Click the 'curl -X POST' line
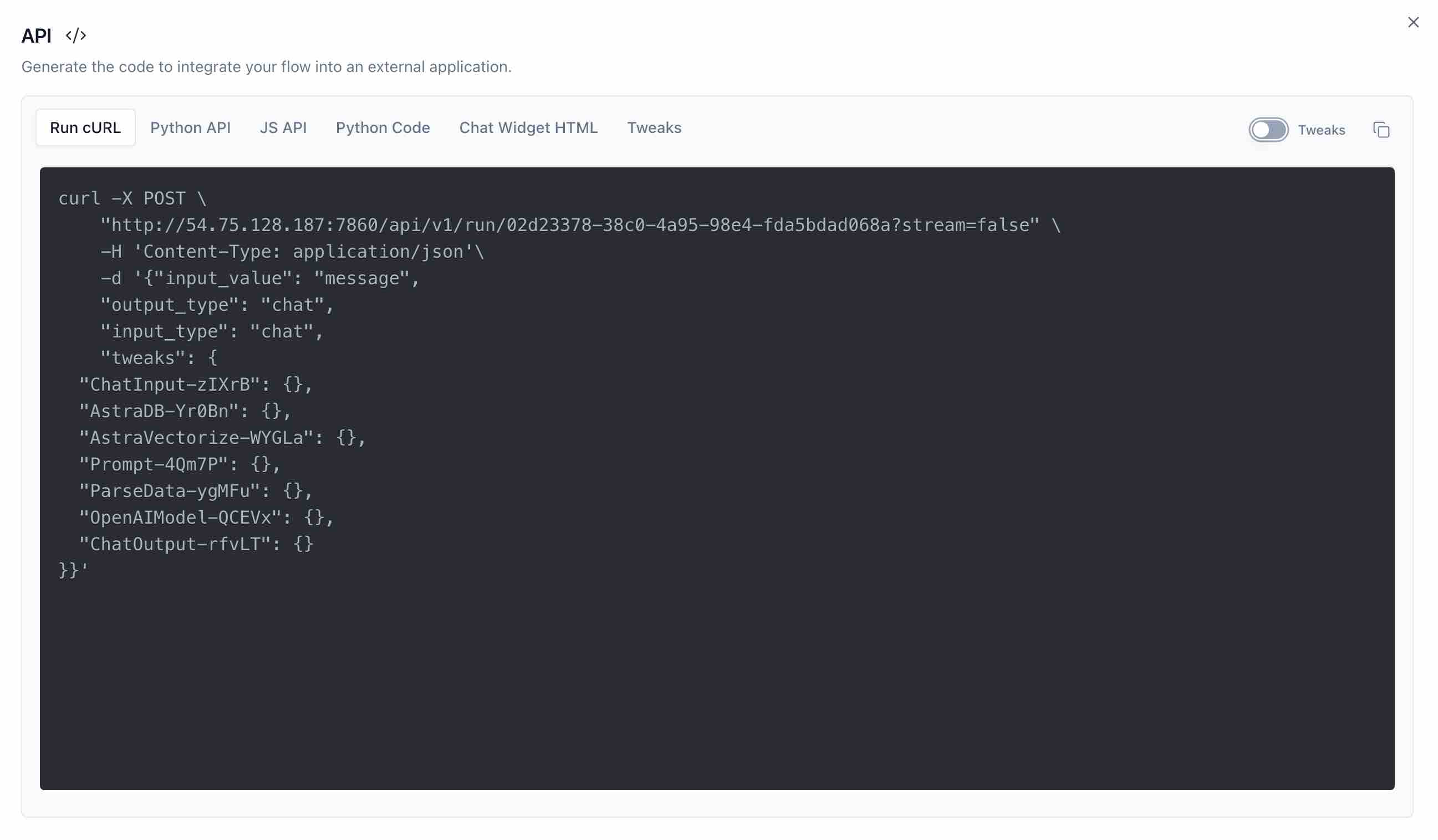1438x840 pixels. 132,198
